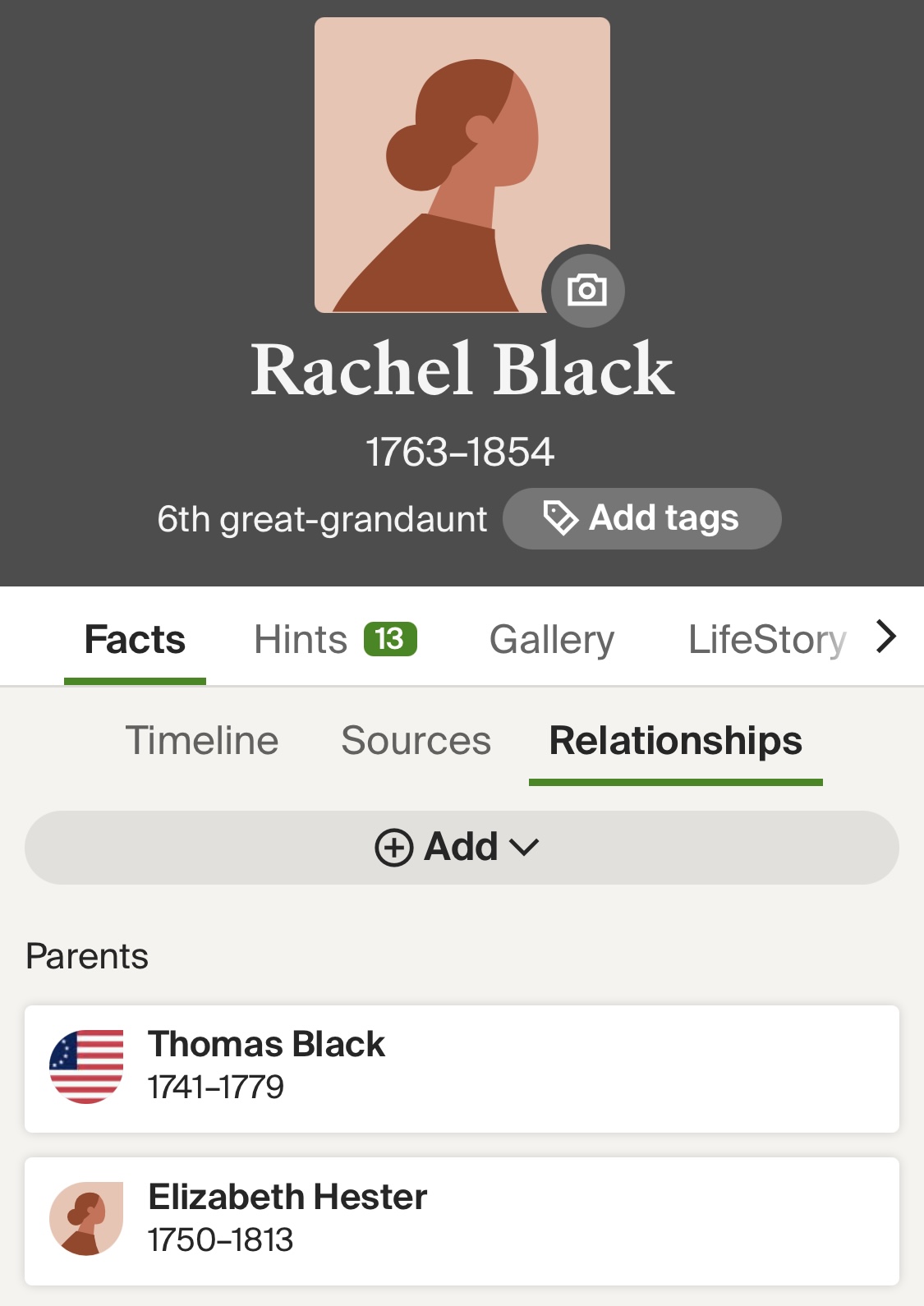
Task: Click Thomas Black's flag avatar icon
Action: [x=86, y=1067]
